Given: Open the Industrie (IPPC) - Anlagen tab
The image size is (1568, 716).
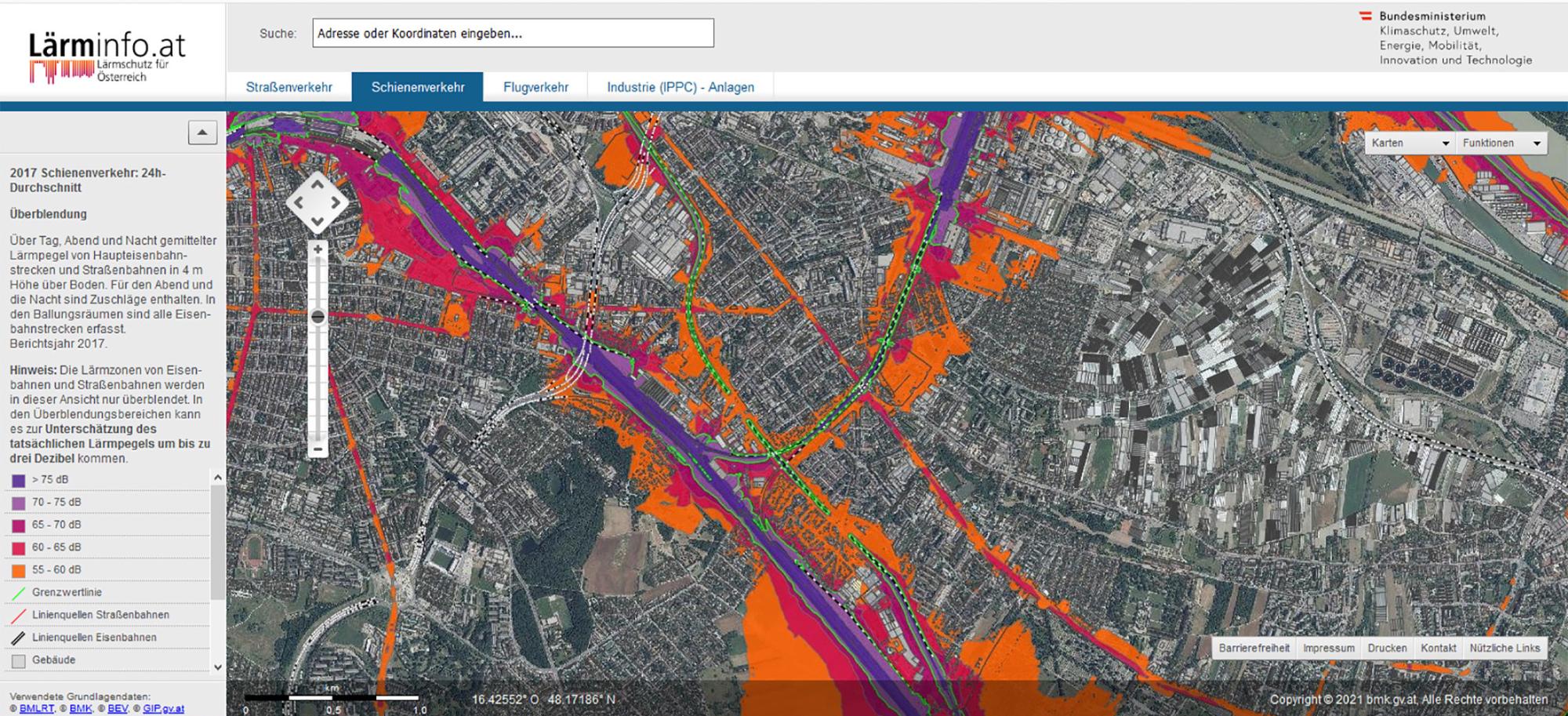Looking at the screenshot, I should [681, 87].
